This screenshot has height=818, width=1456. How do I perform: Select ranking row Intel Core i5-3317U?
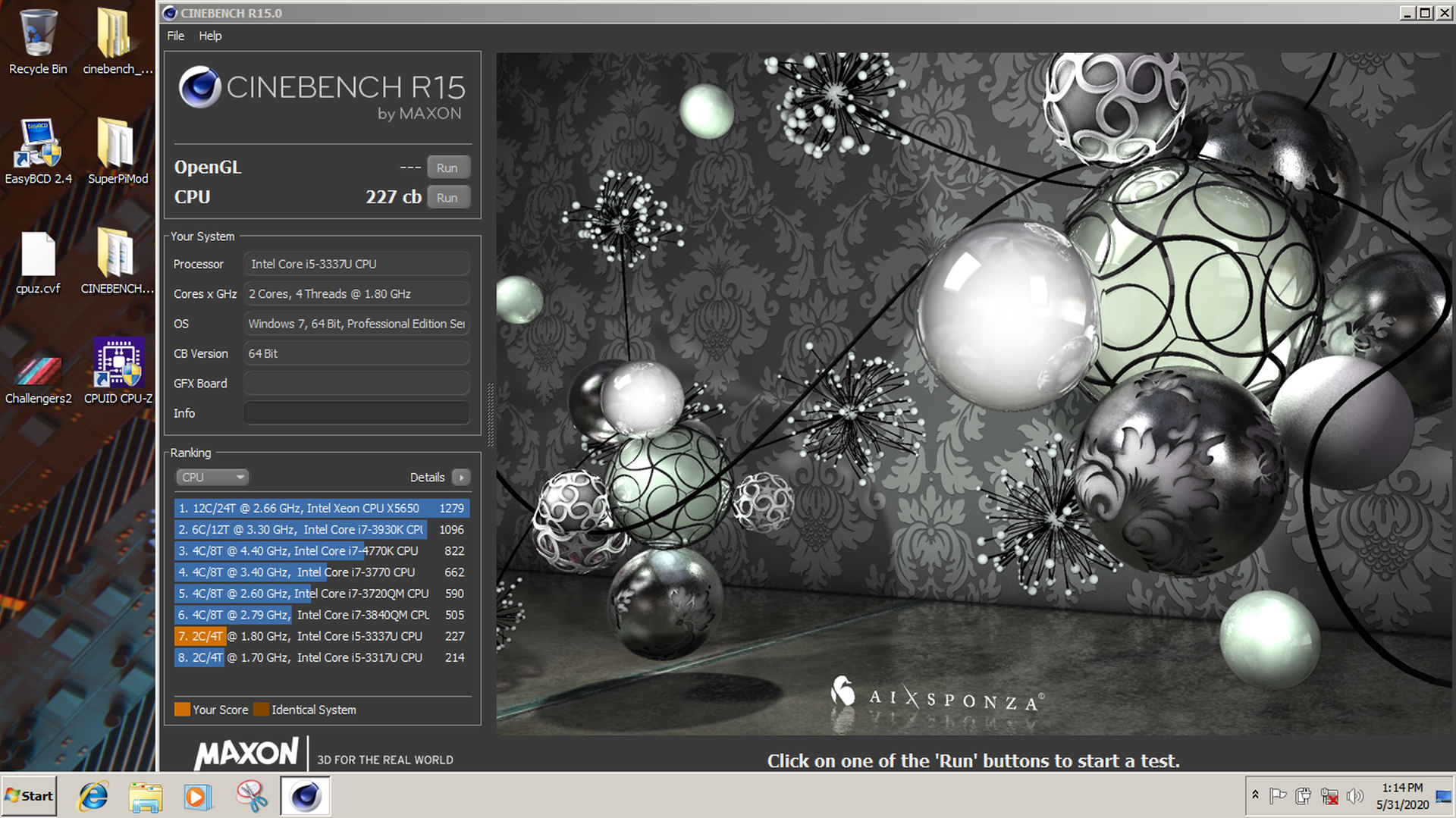322,657
